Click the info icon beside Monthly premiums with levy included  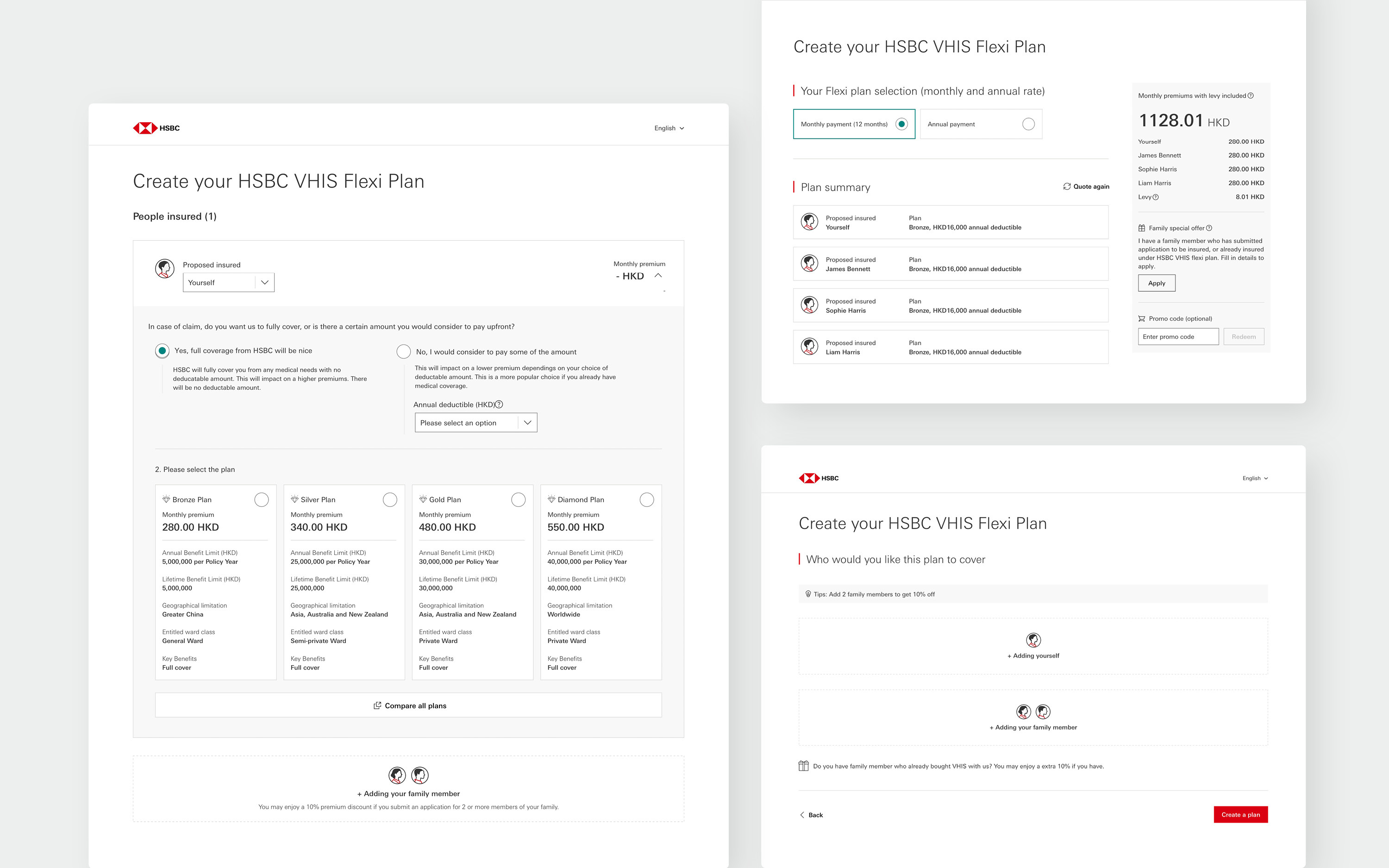click(1251, 96)
